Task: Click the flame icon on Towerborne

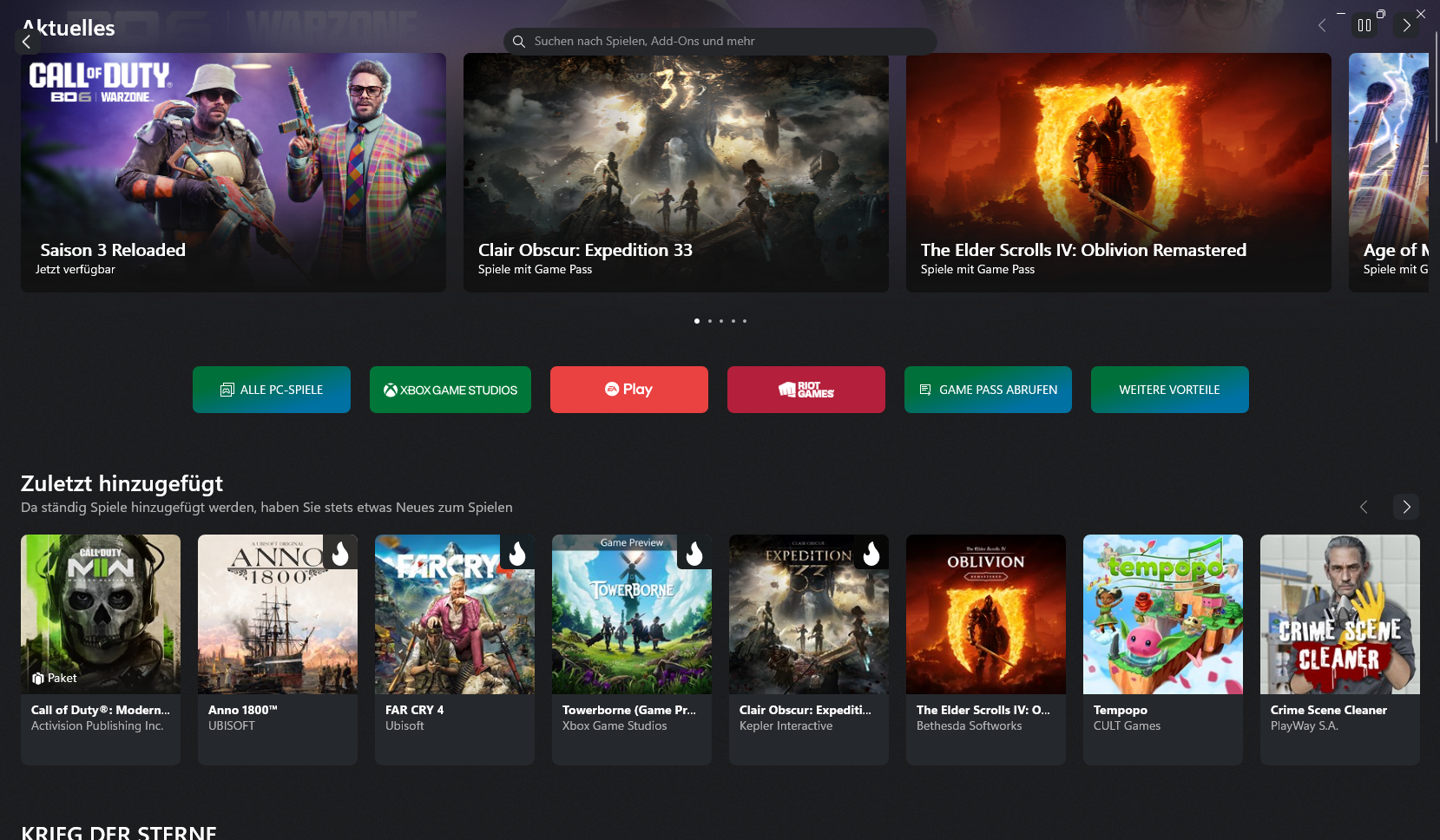Action: coord(694,553)
